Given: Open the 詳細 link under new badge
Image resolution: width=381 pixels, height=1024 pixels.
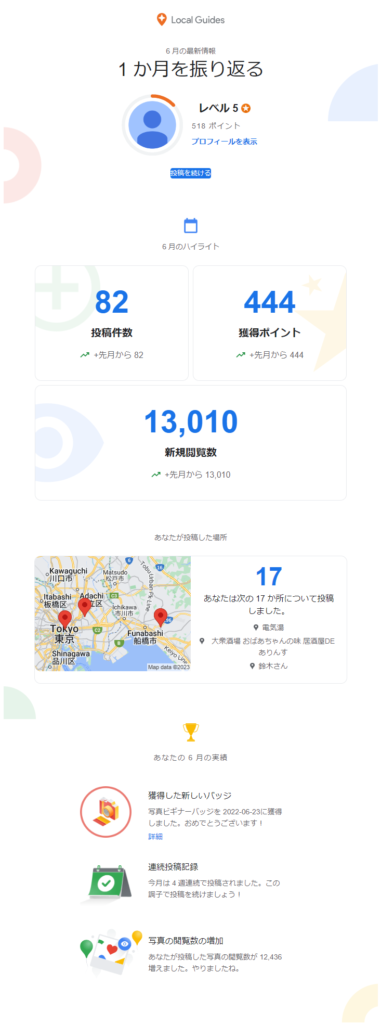Looking at the screenshot, I should (156, 837).
